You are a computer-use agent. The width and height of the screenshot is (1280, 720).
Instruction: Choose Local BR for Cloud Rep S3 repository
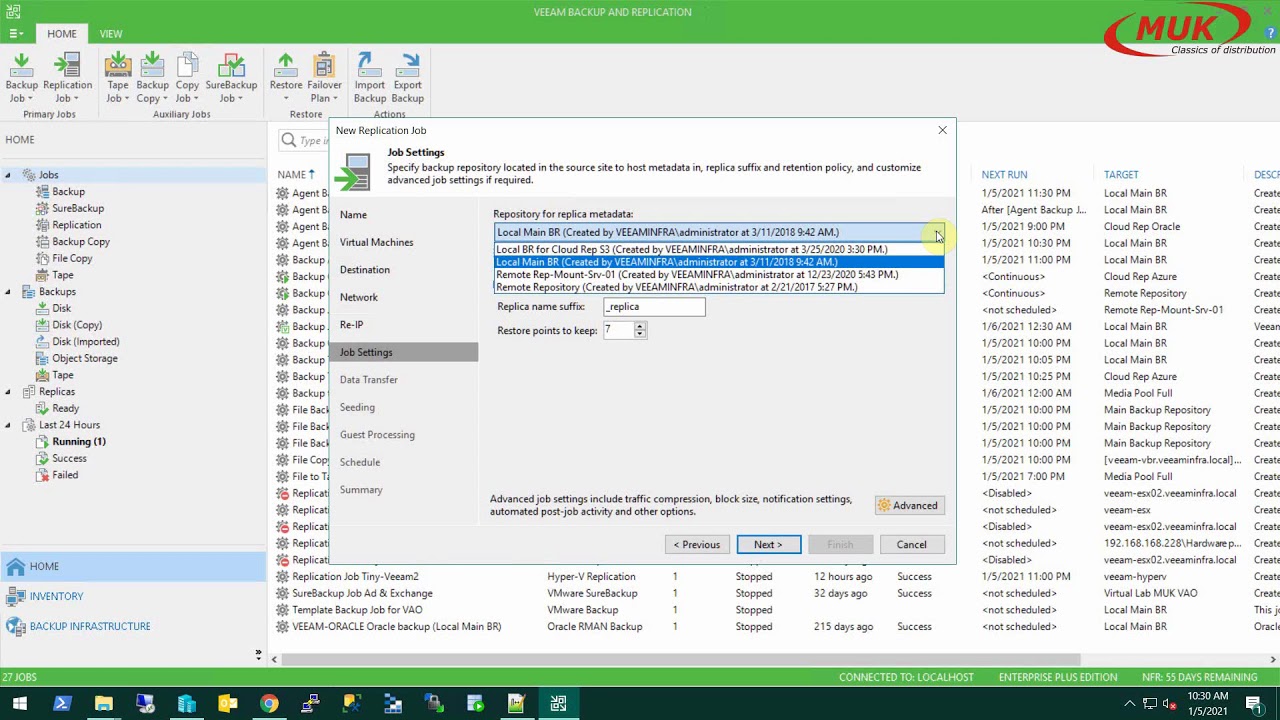[x=719, y=249]
